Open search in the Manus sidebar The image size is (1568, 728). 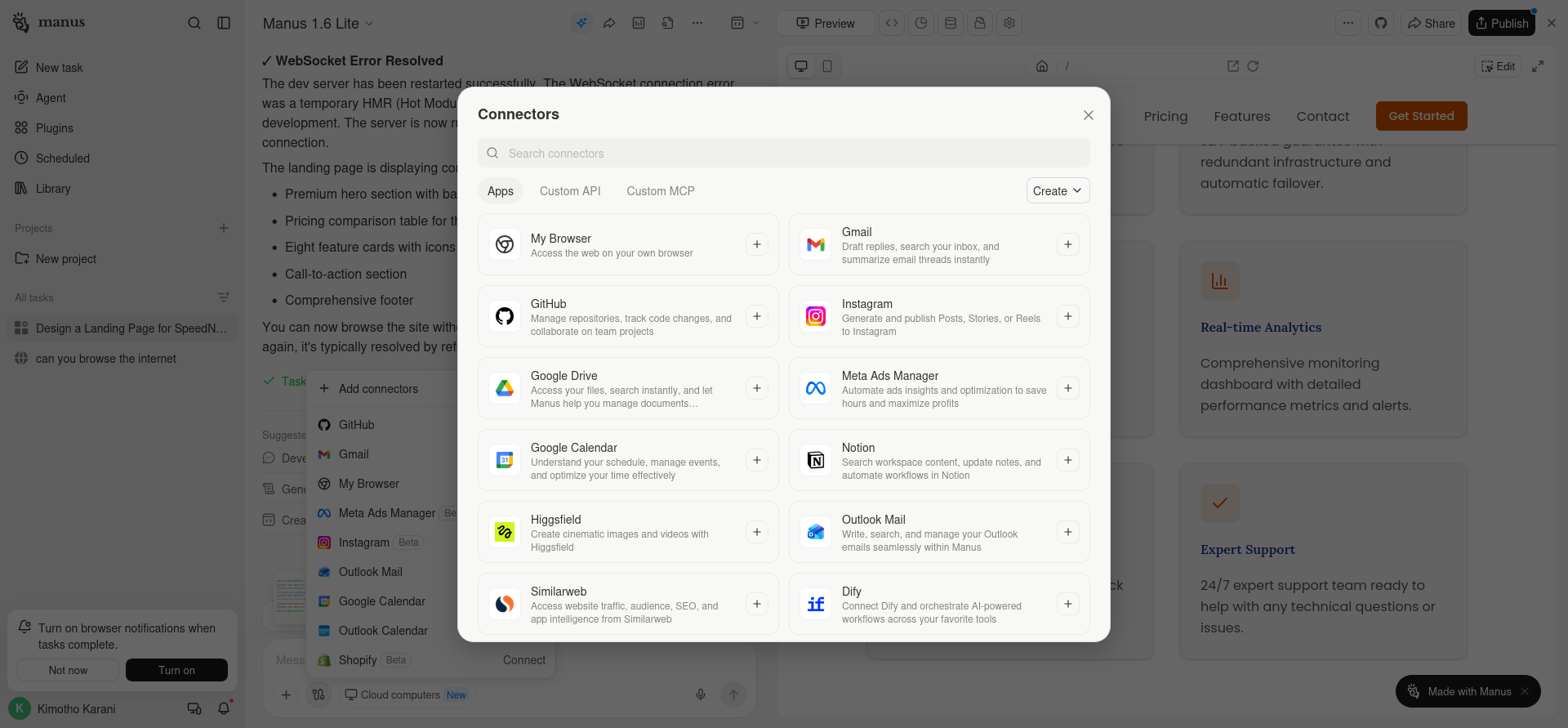coord(194,23)
